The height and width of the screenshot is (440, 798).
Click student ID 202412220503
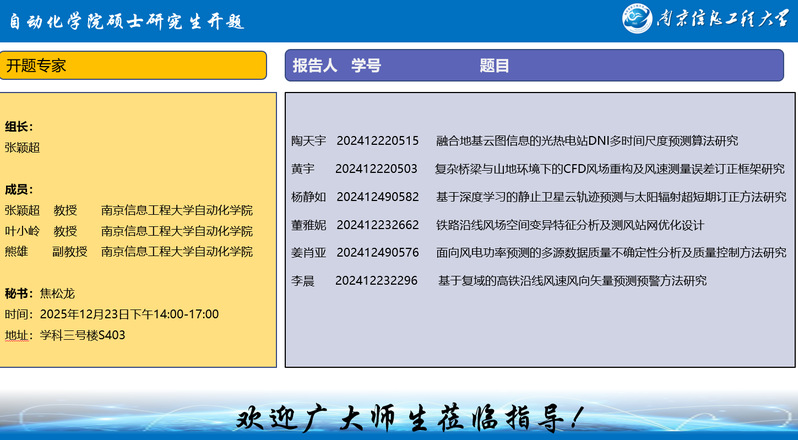click(x=376, y=169)
